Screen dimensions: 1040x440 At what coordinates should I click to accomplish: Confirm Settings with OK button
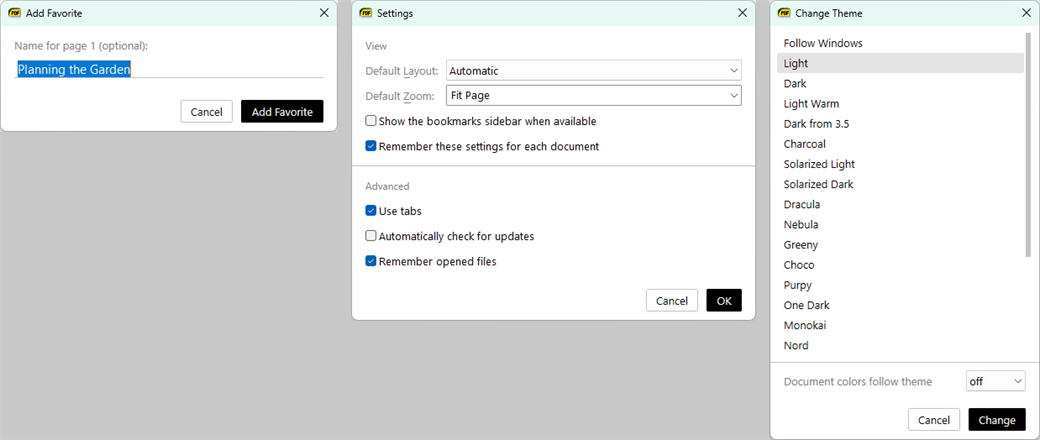point(724,301)
